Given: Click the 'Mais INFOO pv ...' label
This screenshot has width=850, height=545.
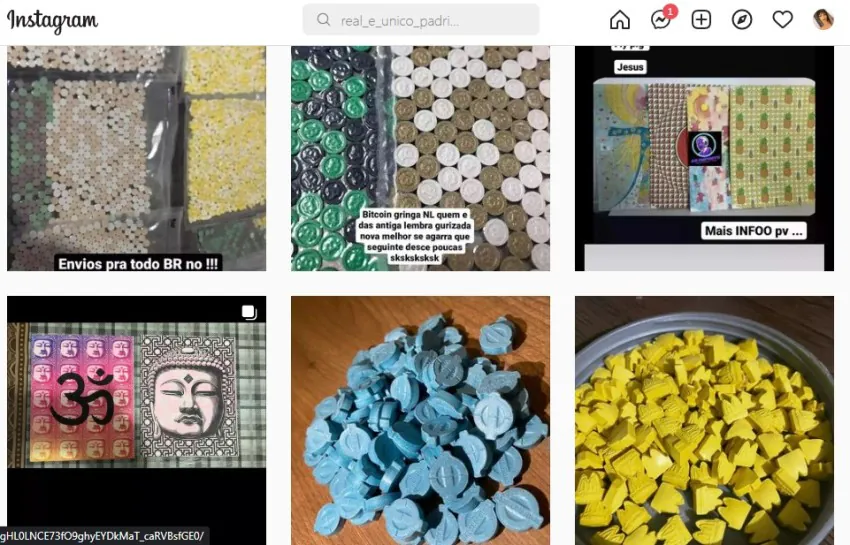Looking at the screenshot, I should 754,231.
